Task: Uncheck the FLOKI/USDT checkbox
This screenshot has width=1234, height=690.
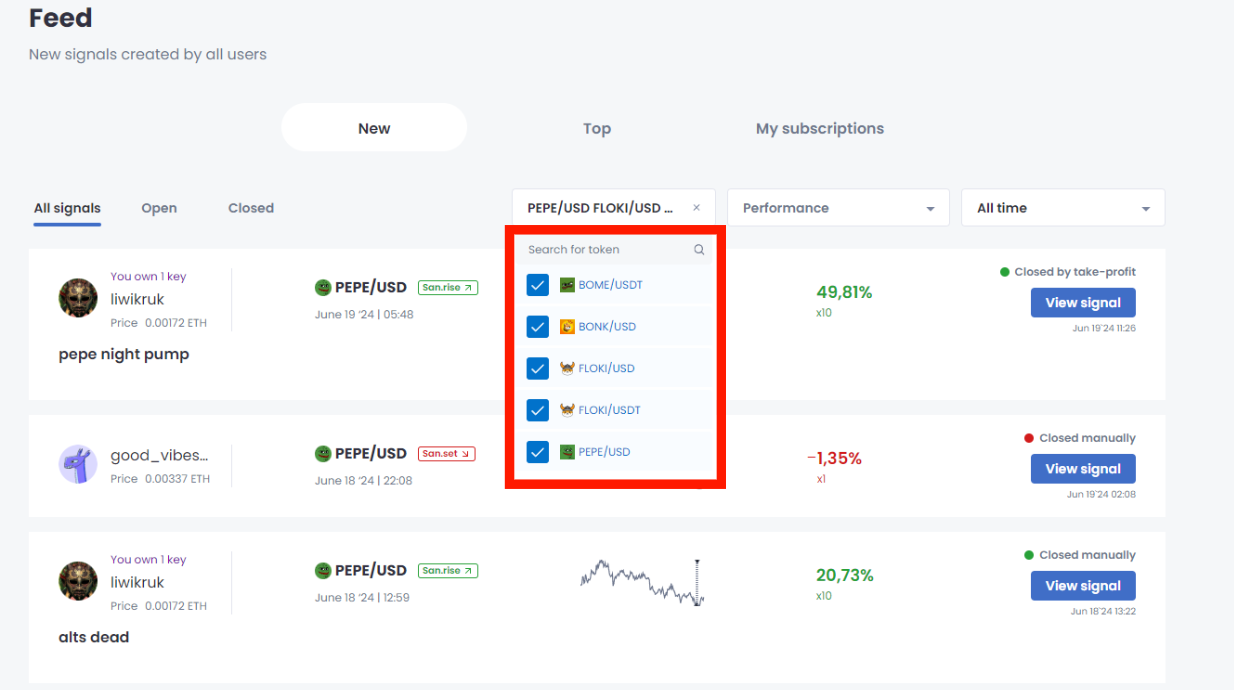Action: tap(538, 410)
